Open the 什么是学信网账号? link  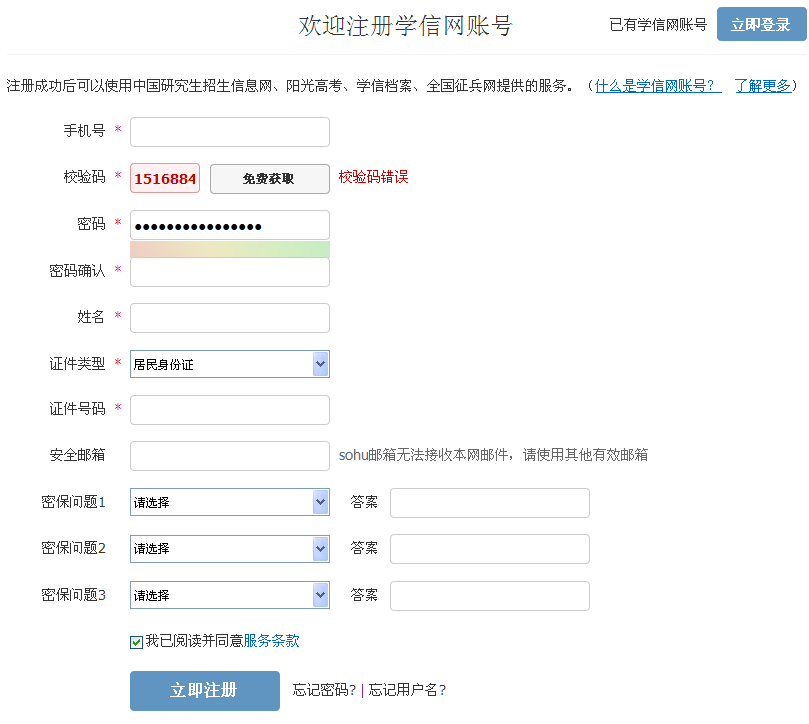[658, 86]
